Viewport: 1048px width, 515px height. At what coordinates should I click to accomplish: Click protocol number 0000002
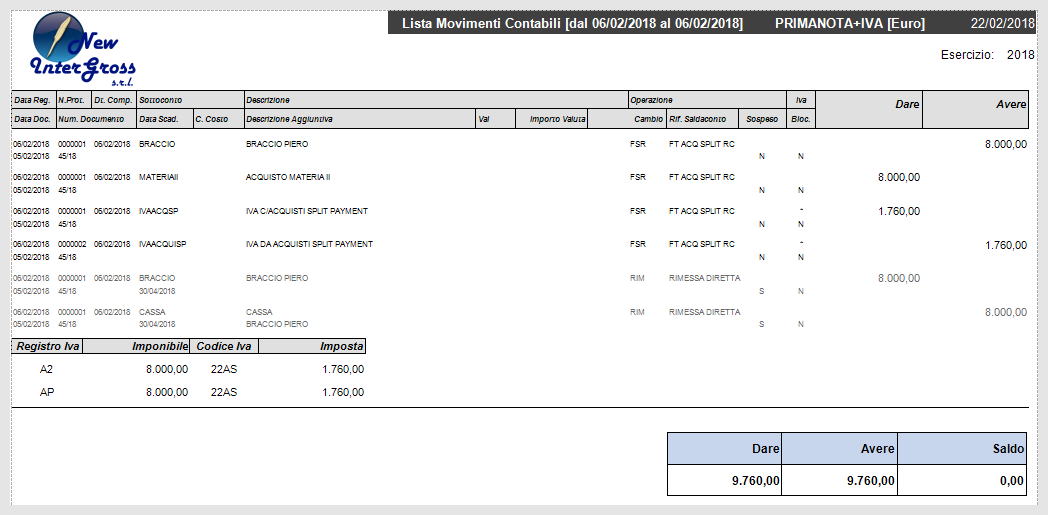click(x=72, y=244)
